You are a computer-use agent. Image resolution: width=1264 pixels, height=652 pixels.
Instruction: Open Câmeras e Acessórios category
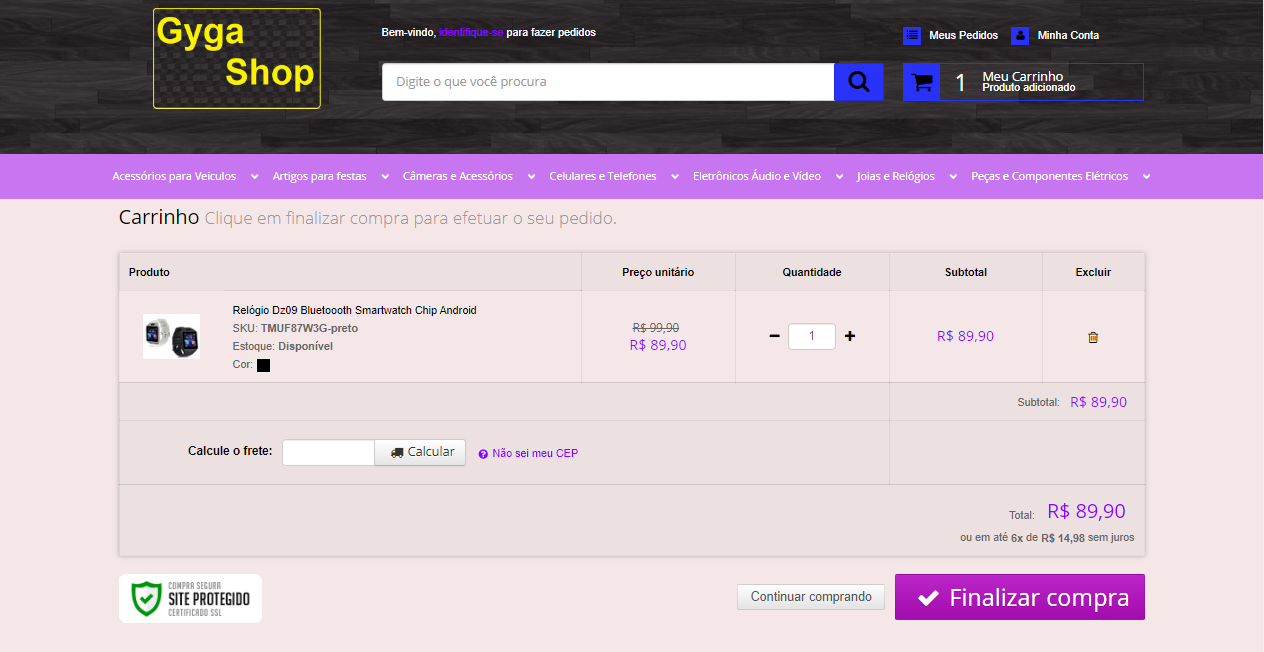click(457, 177)
